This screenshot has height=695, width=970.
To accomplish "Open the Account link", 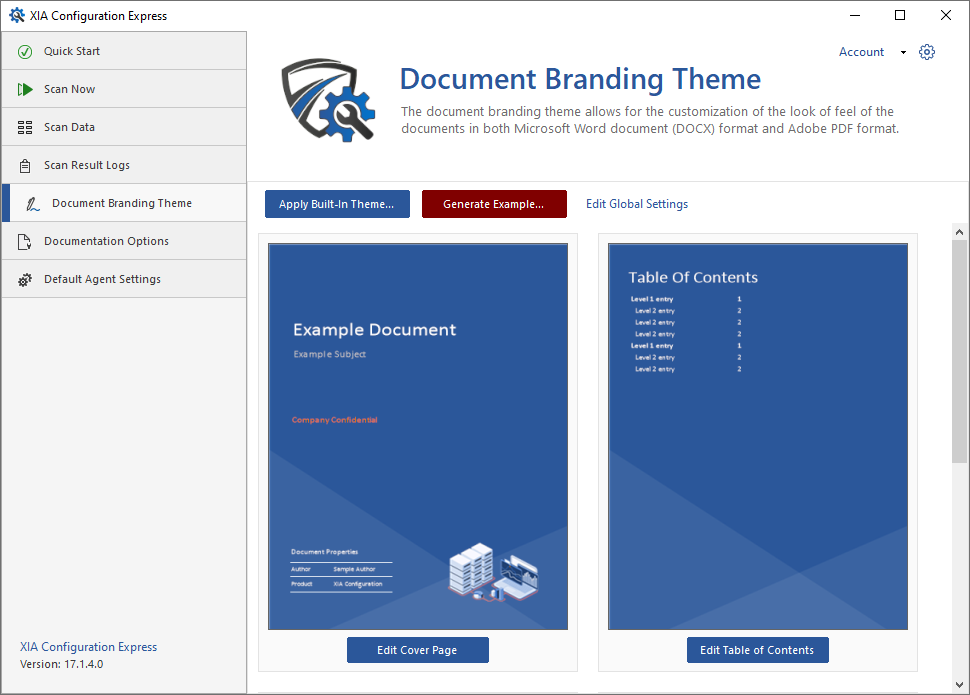I will tap(861, 52).
